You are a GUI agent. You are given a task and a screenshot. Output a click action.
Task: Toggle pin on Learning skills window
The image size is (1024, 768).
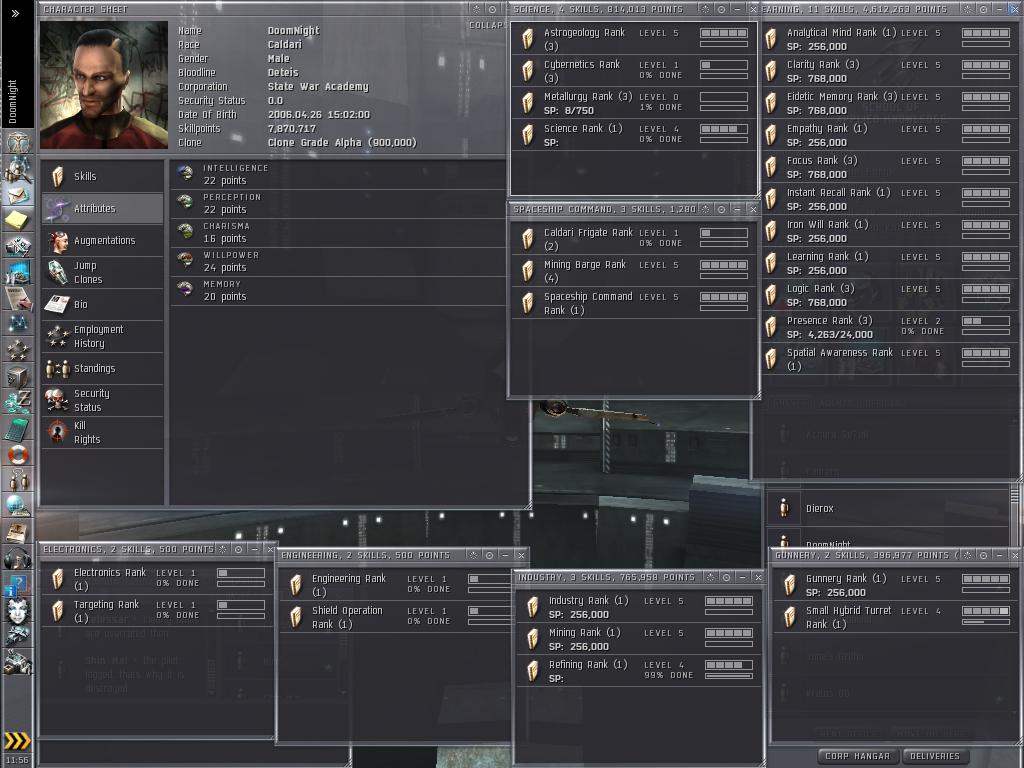click(x=967, y=9)
